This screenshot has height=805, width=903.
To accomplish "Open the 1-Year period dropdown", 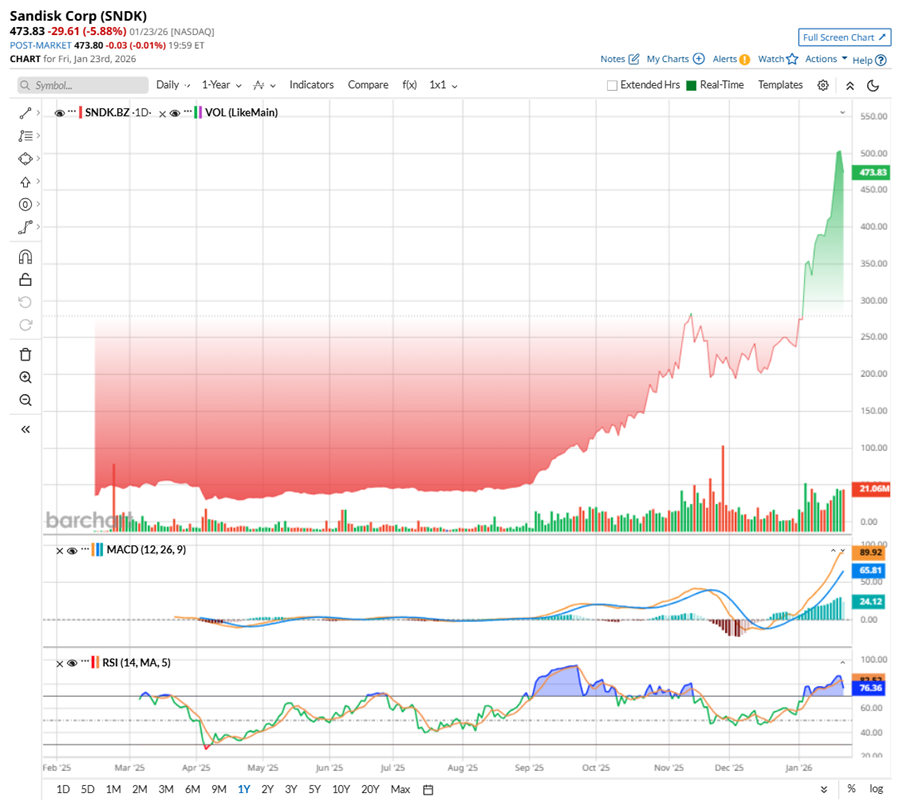I will coord(222,85).
